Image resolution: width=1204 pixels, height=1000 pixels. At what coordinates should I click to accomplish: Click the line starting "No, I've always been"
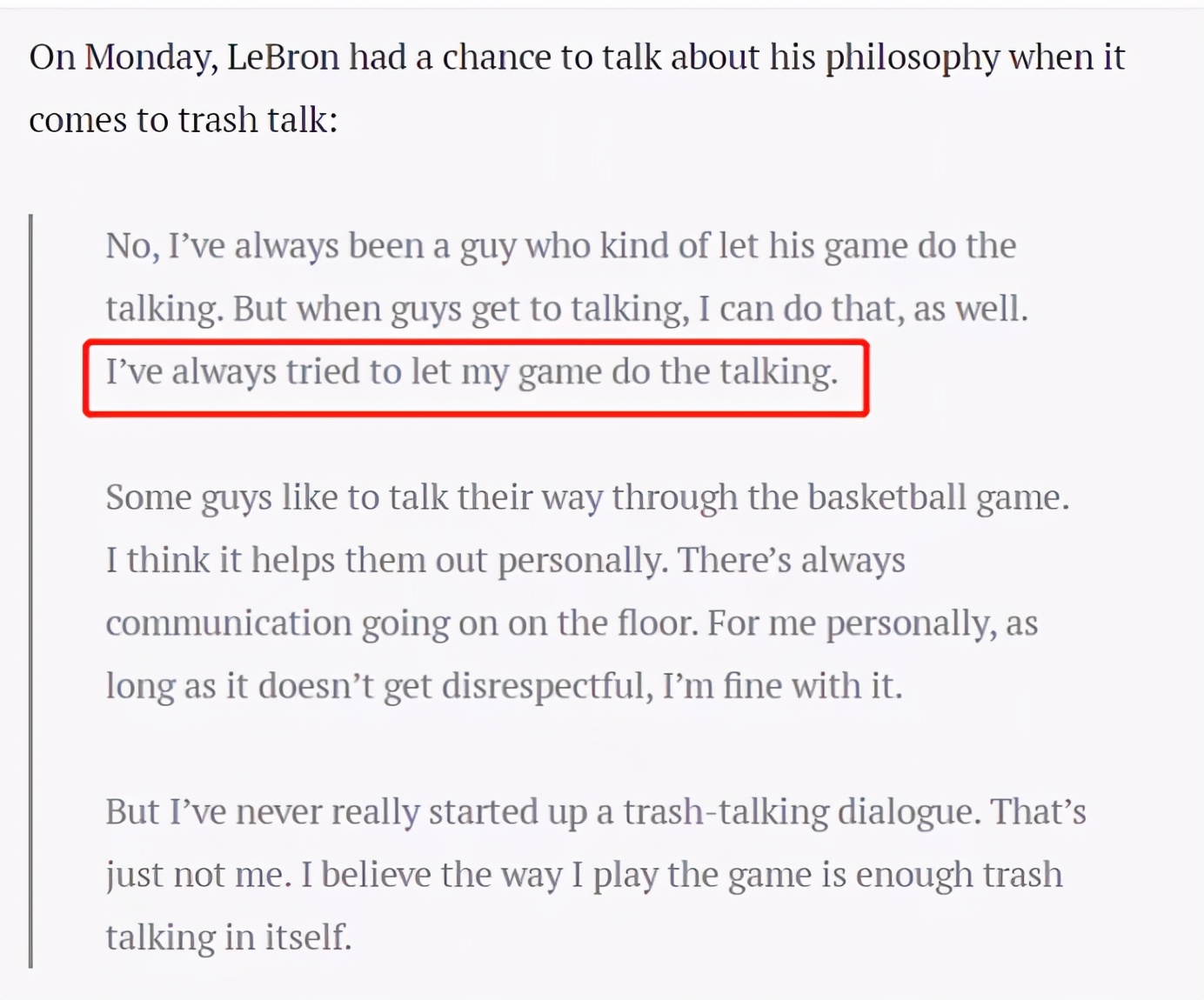[560, 247]
